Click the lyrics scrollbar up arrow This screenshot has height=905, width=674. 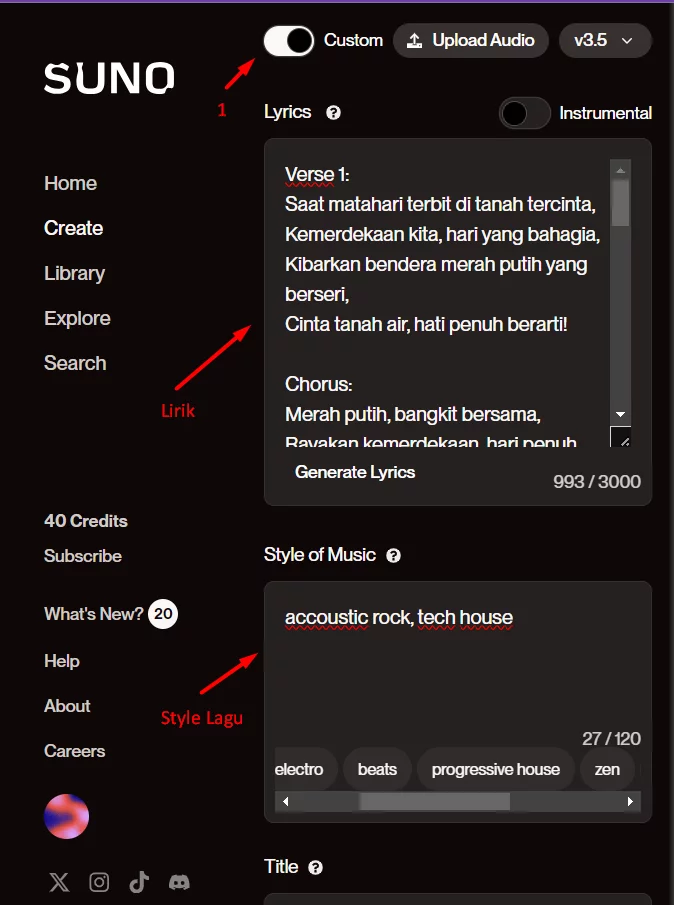click(620, 170)
